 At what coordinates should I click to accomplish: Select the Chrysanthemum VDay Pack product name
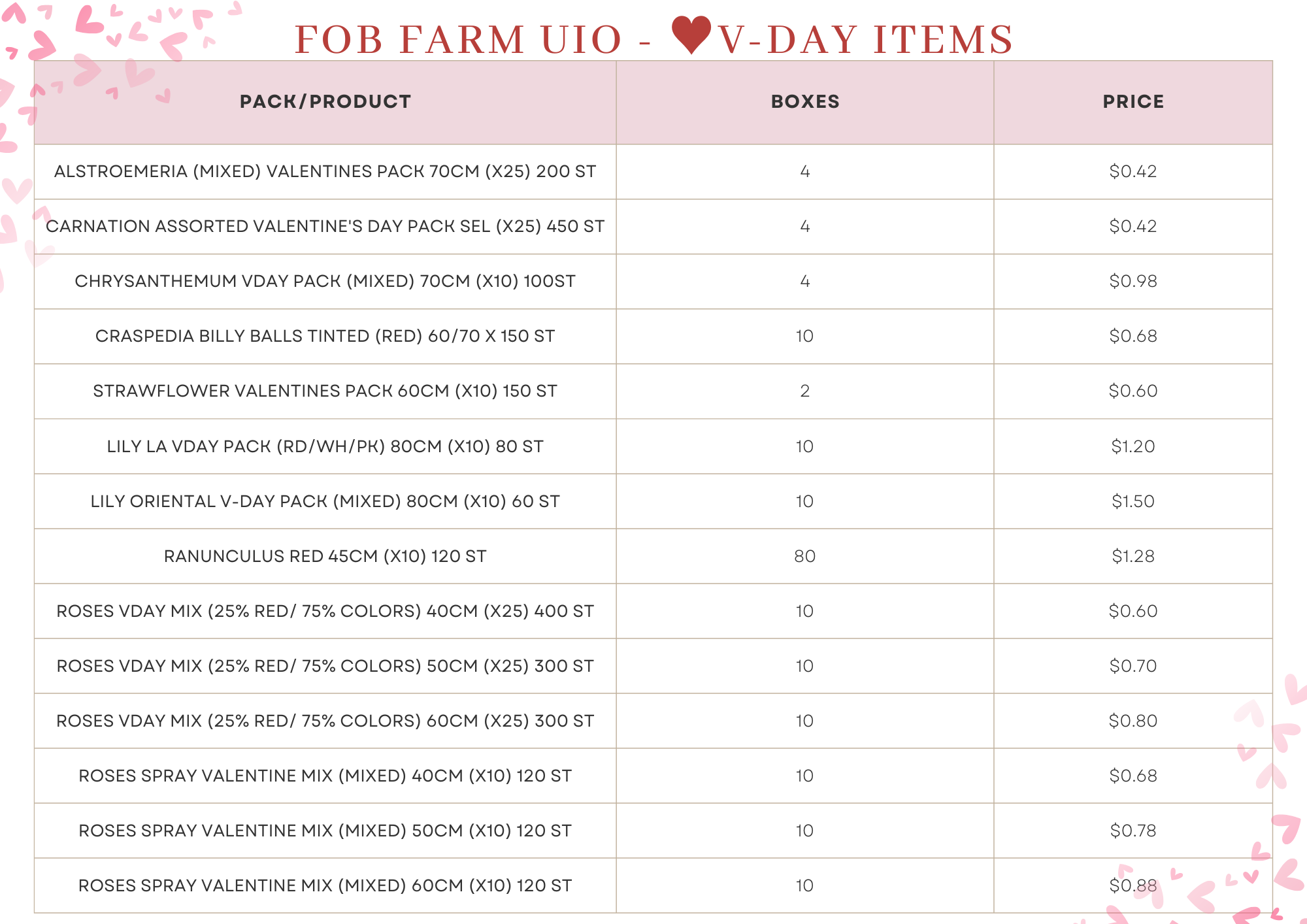tap(325, 281)
